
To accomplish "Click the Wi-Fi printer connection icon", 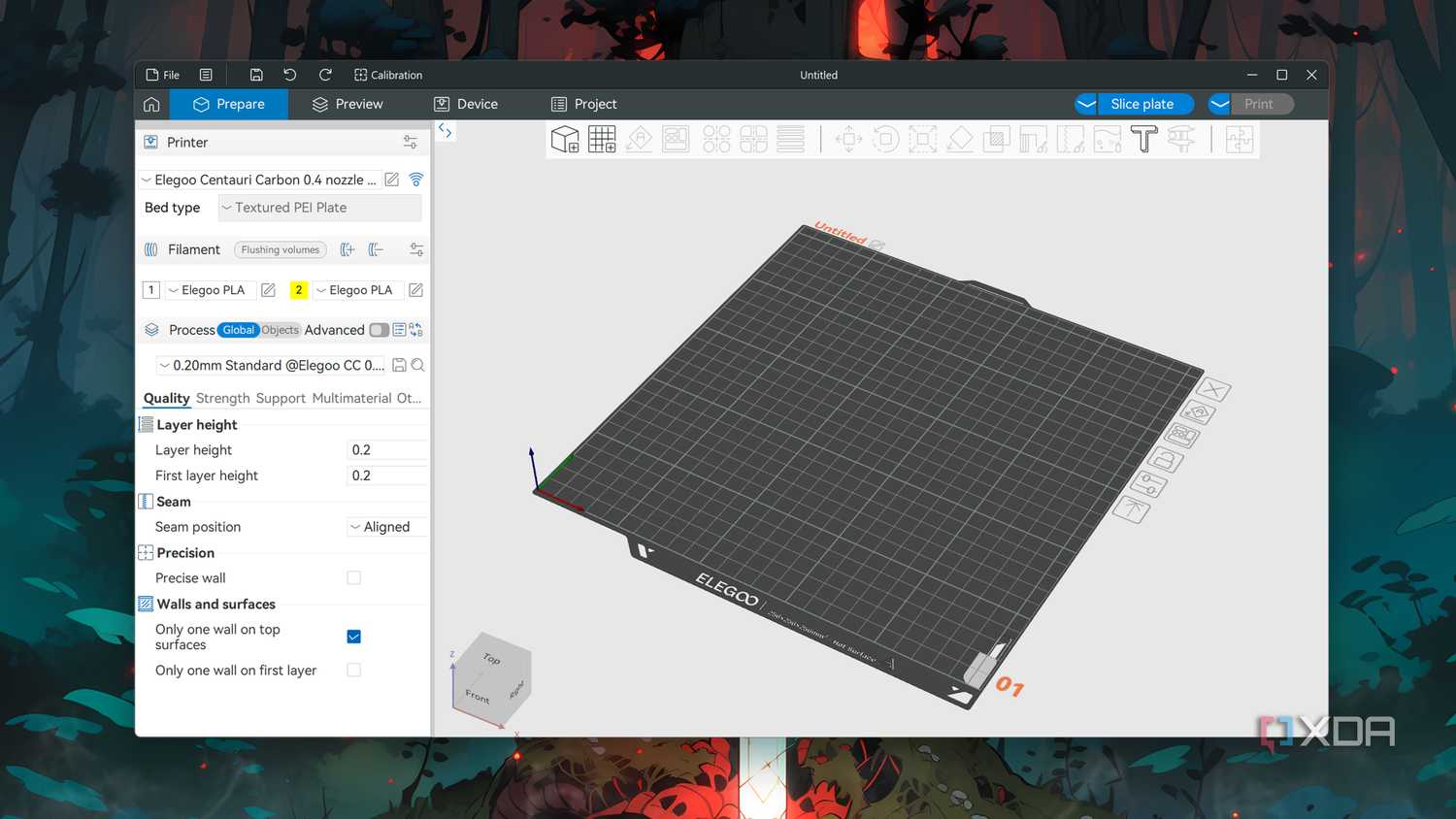I will point(416,180).
